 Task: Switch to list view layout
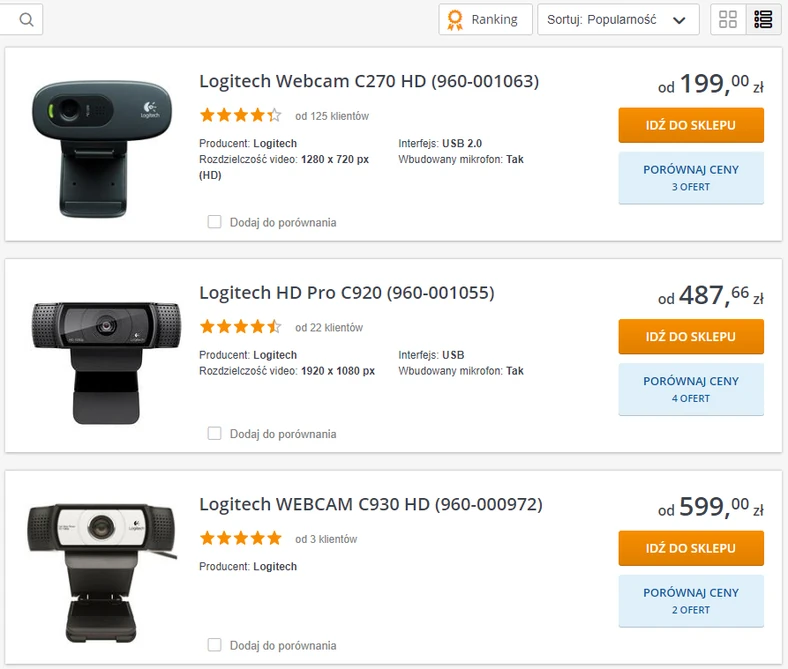(x=764, y=19)
